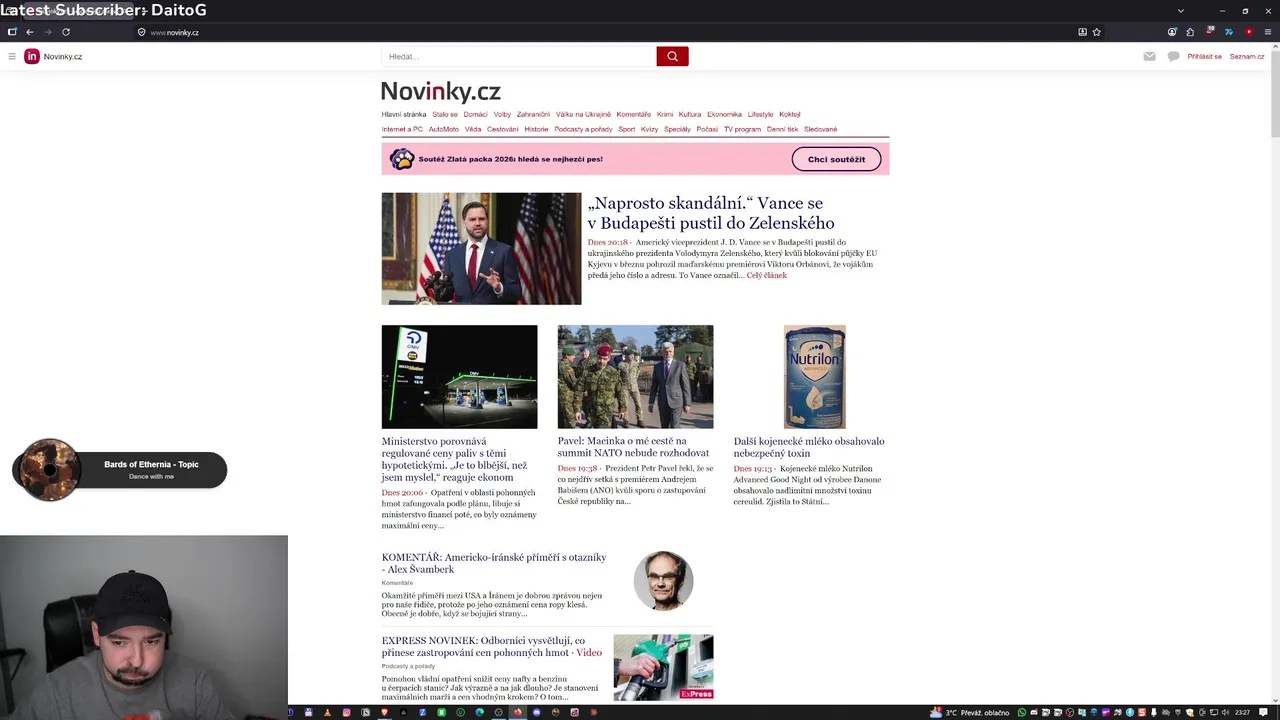Click the Nutrilon can product image
1280x720 pixels.
pos(814,376)
